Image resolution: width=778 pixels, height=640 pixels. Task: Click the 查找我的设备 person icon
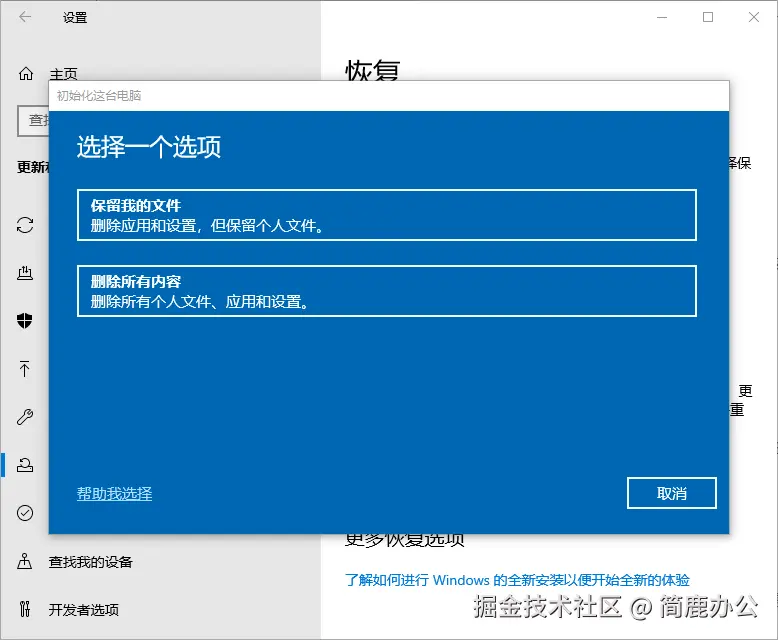[x=25, y=561]
